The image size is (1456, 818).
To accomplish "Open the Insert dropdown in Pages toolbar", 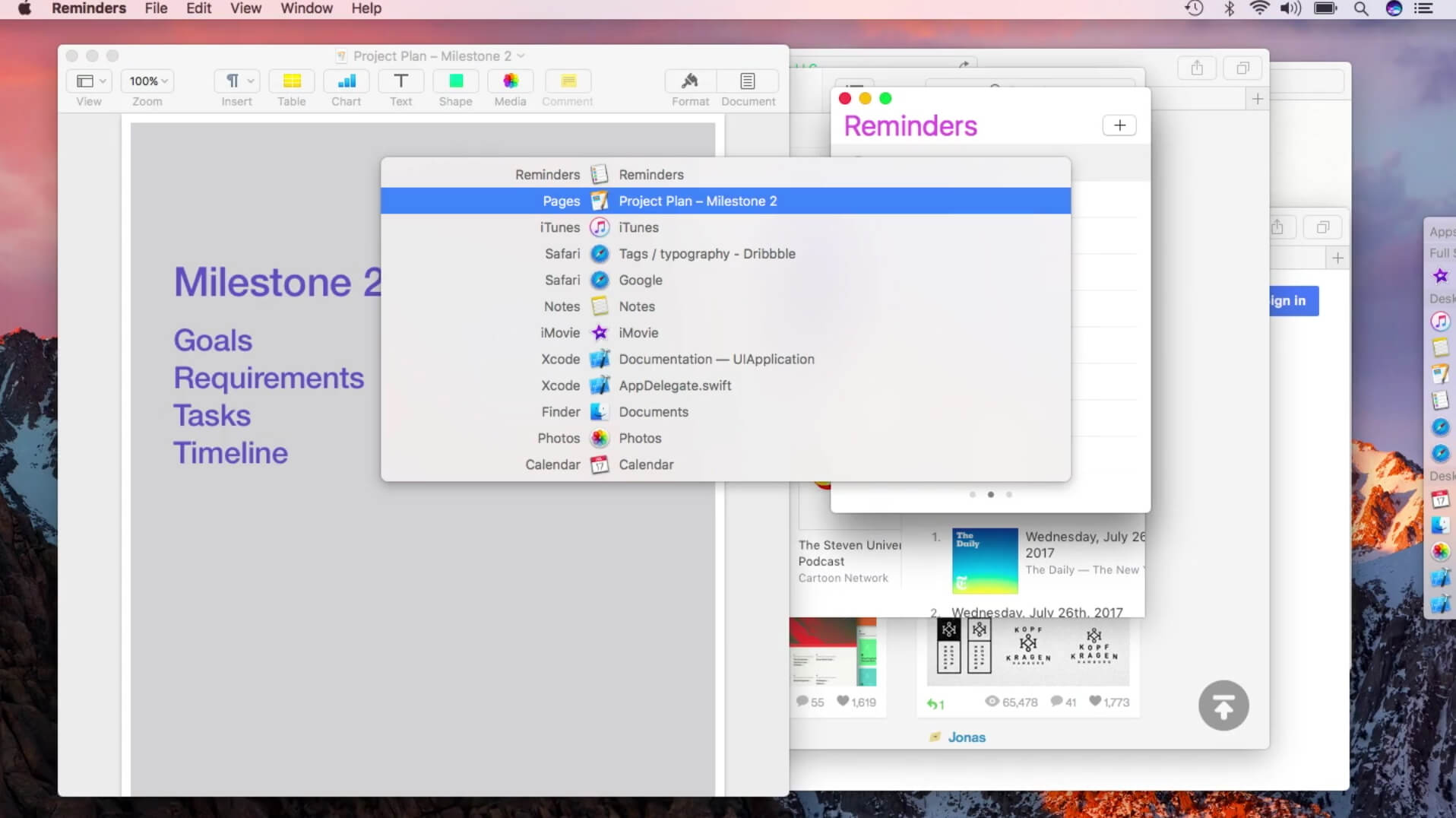I will (x=237, y=81).
